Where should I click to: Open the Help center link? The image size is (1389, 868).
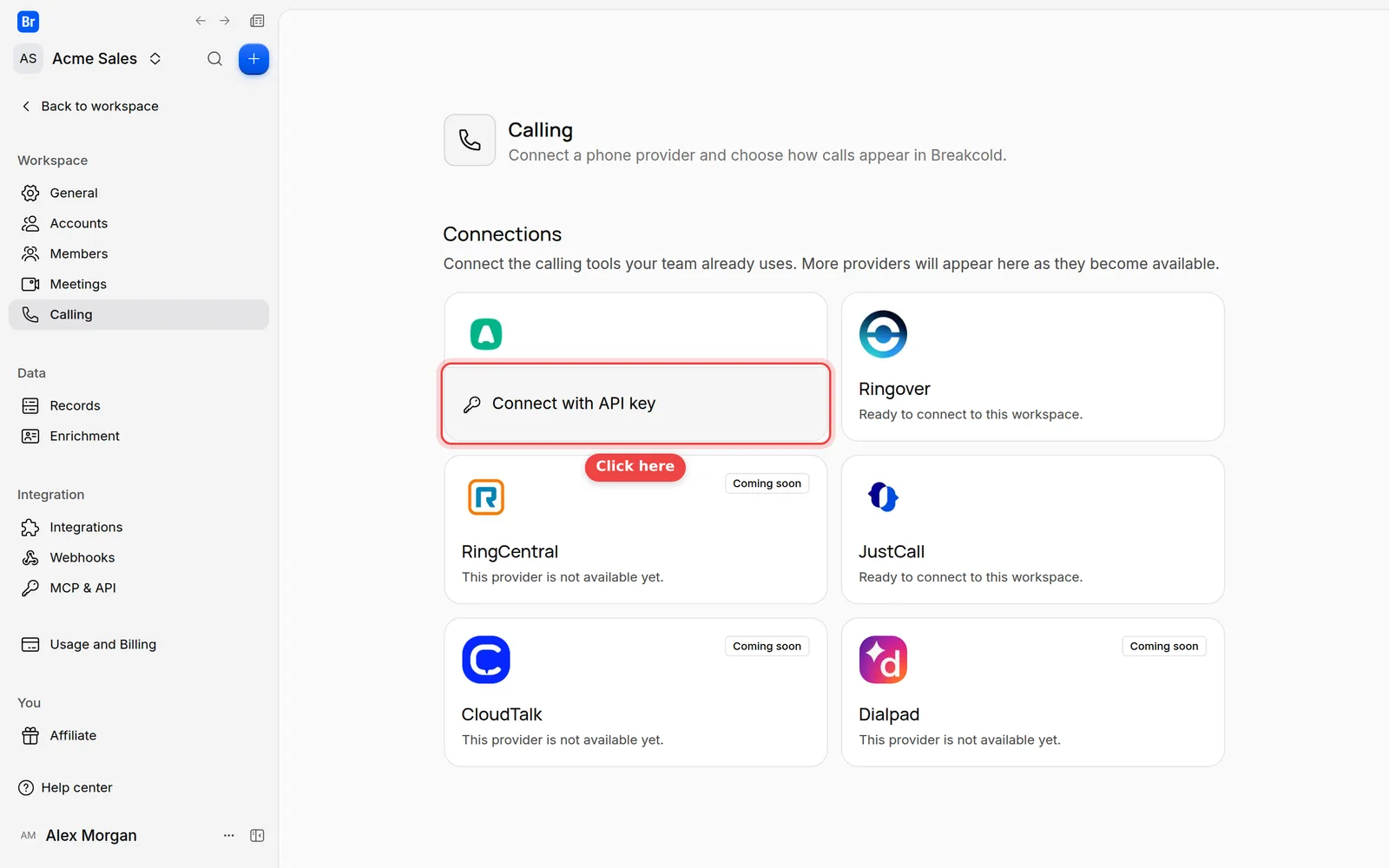[x=66, y=787]
